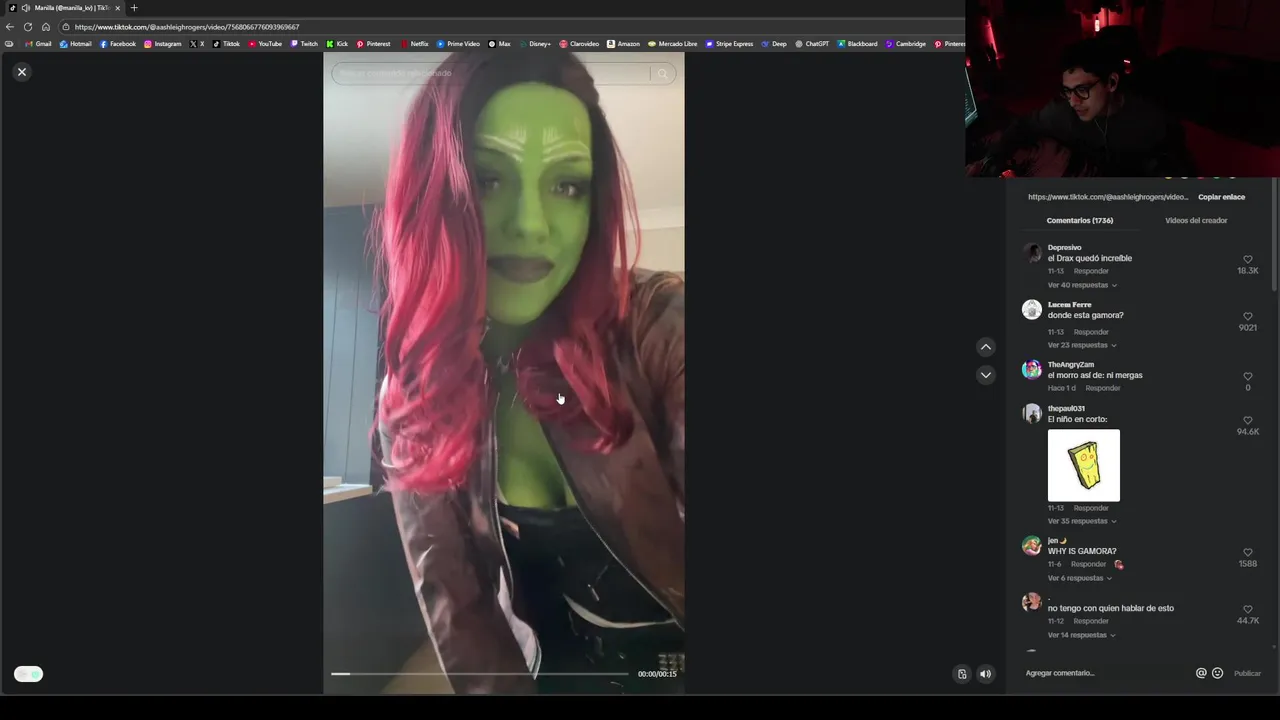Open the ChatGPT bookmark
1280x720 pixels.
tap(812, 44)
